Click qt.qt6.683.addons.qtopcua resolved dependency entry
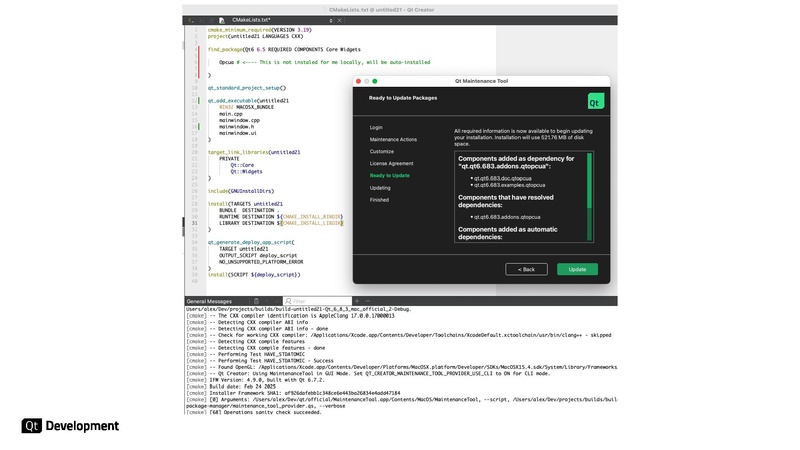 pos(507,217)
